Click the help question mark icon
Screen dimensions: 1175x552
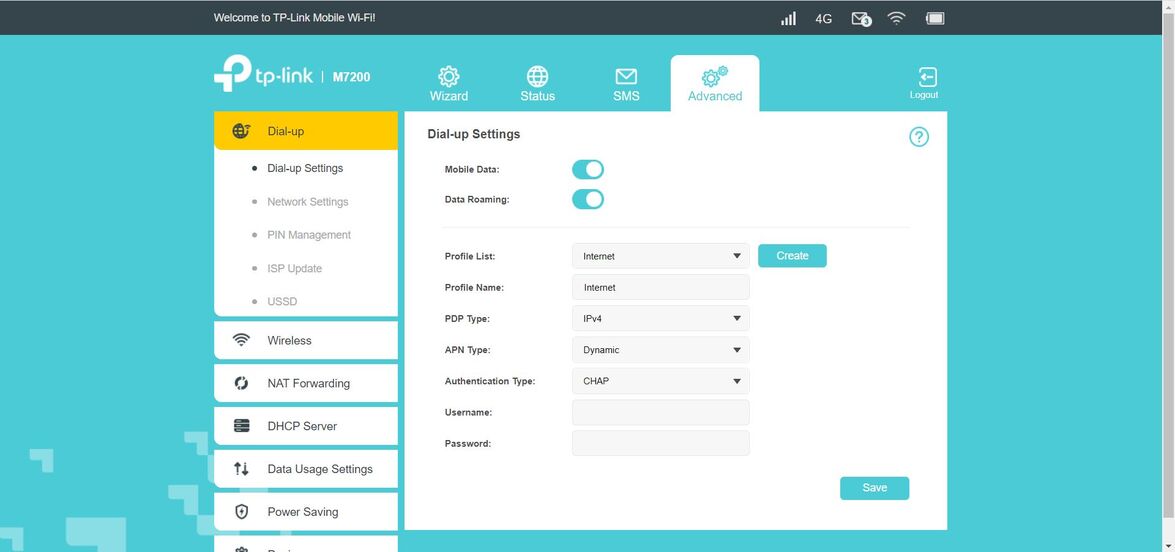[x=918, y=137]
